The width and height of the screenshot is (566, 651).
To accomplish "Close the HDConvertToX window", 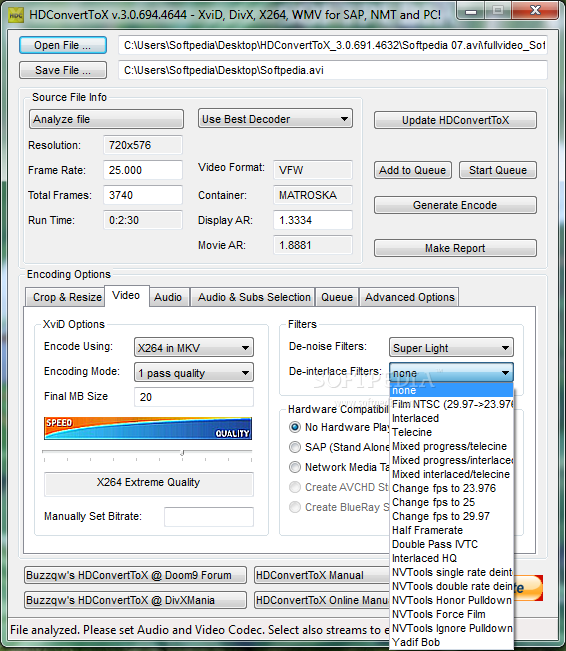I will 535,10.
